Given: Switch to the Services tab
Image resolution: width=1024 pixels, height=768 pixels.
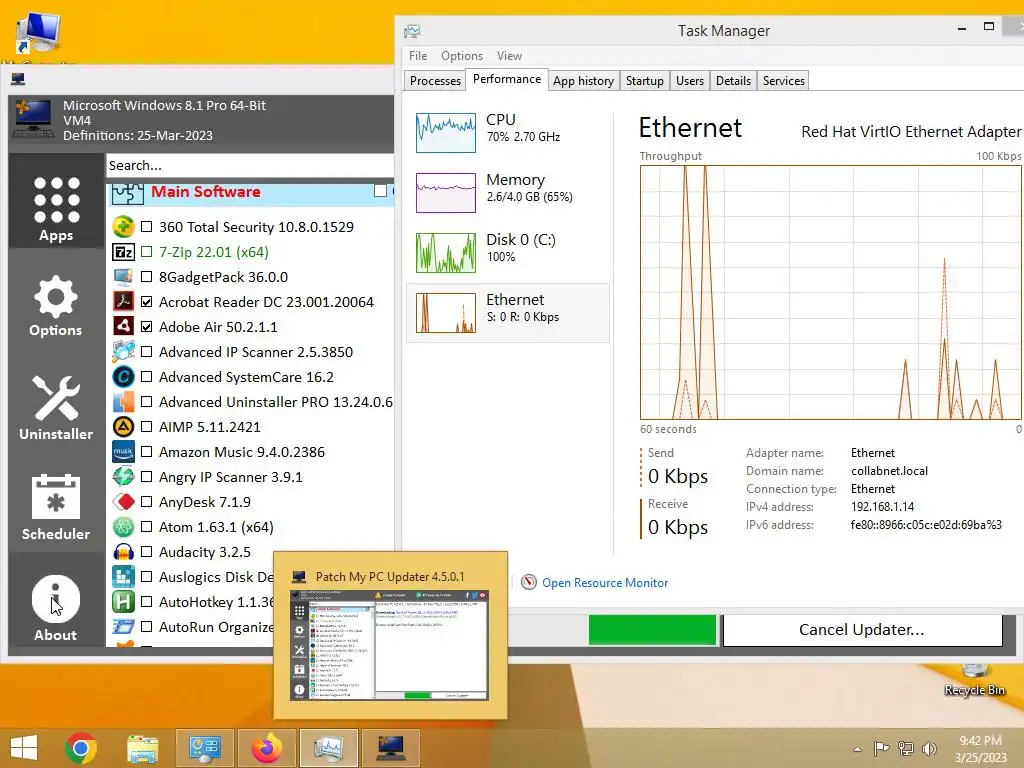Looking at the screenshot, I should tap(783, 81).
